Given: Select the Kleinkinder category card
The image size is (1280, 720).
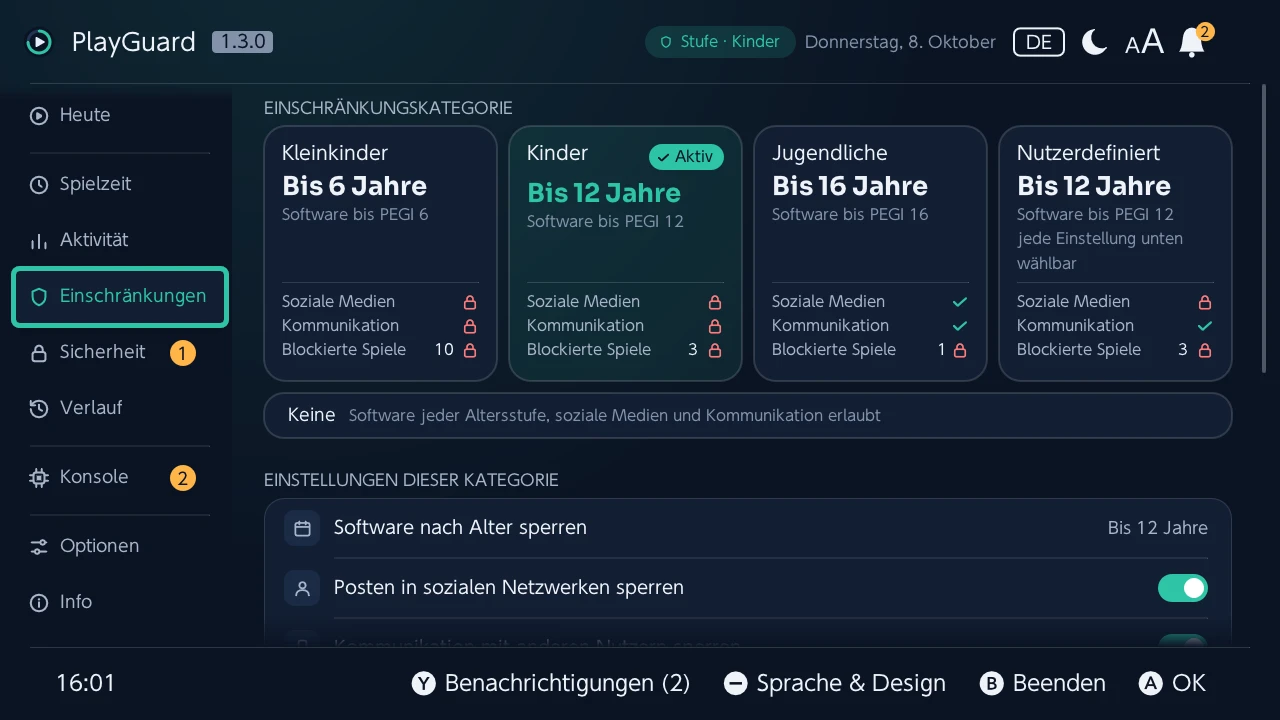Looking at the screenshot, I should [x=381, y=253].
